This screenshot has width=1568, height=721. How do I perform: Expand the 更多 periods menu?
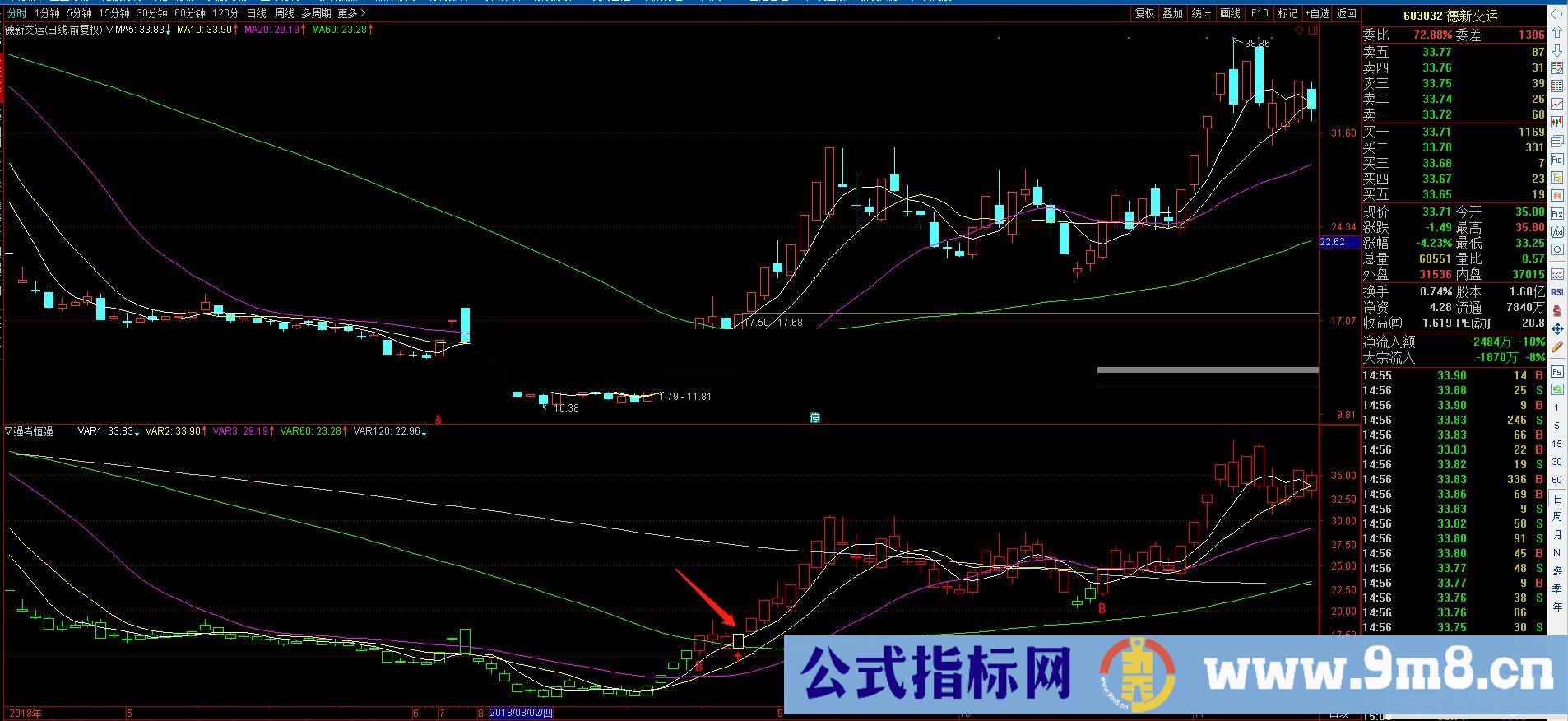351,13
